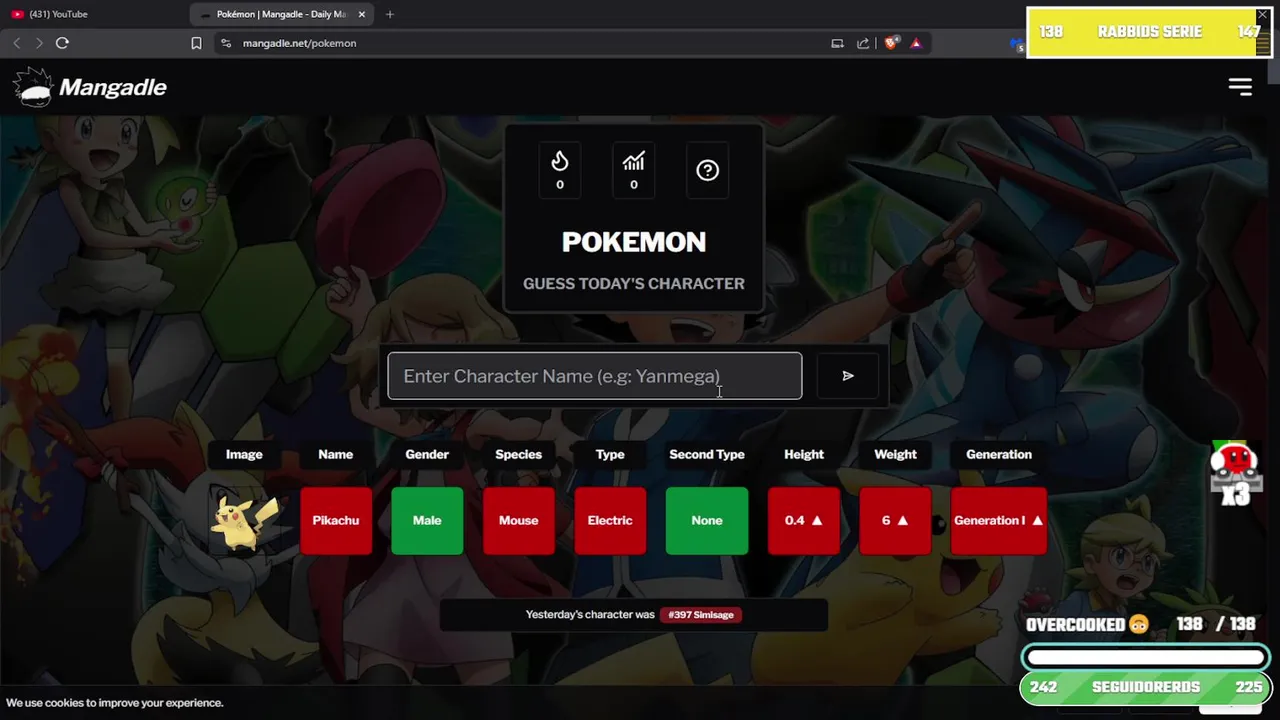The image size is (1280, 720).
Task: Click the Name column header
Action: [336, 454]
